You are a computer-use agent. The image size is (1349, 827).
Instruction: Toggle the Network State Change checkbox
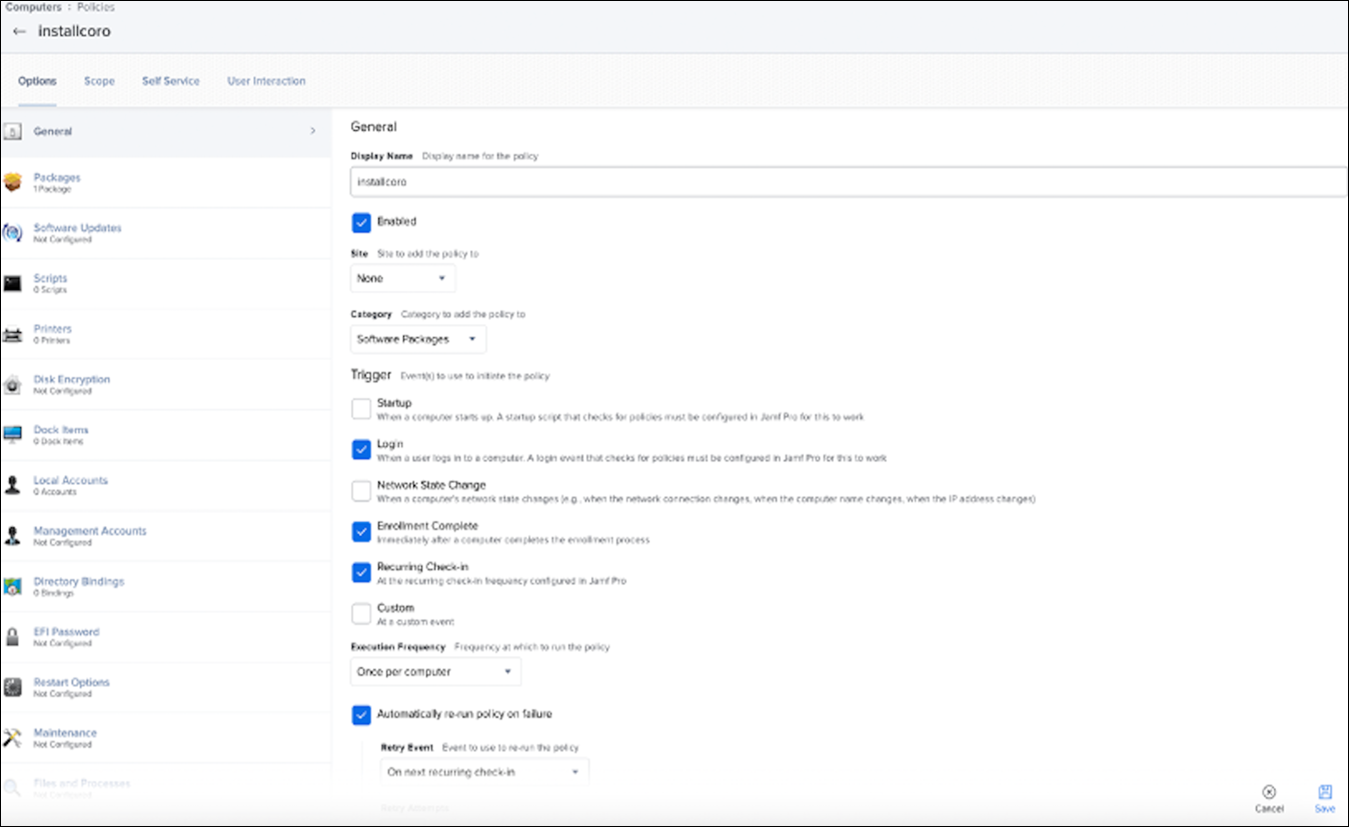(362, 490)
